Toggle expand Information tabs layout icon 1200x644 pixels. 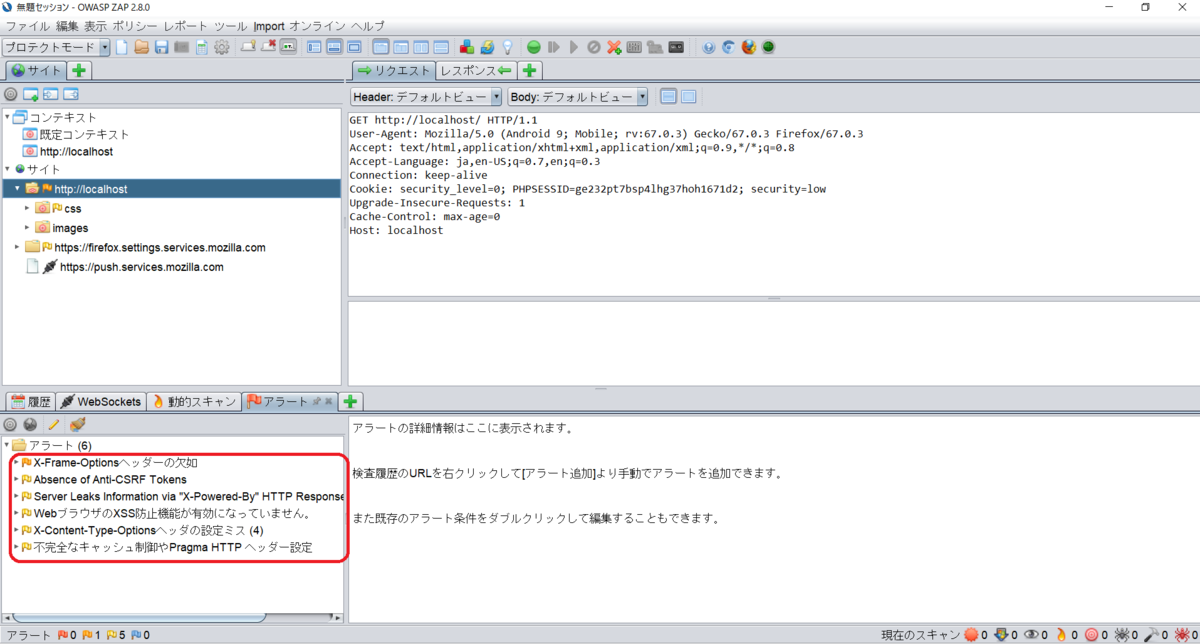333,47
